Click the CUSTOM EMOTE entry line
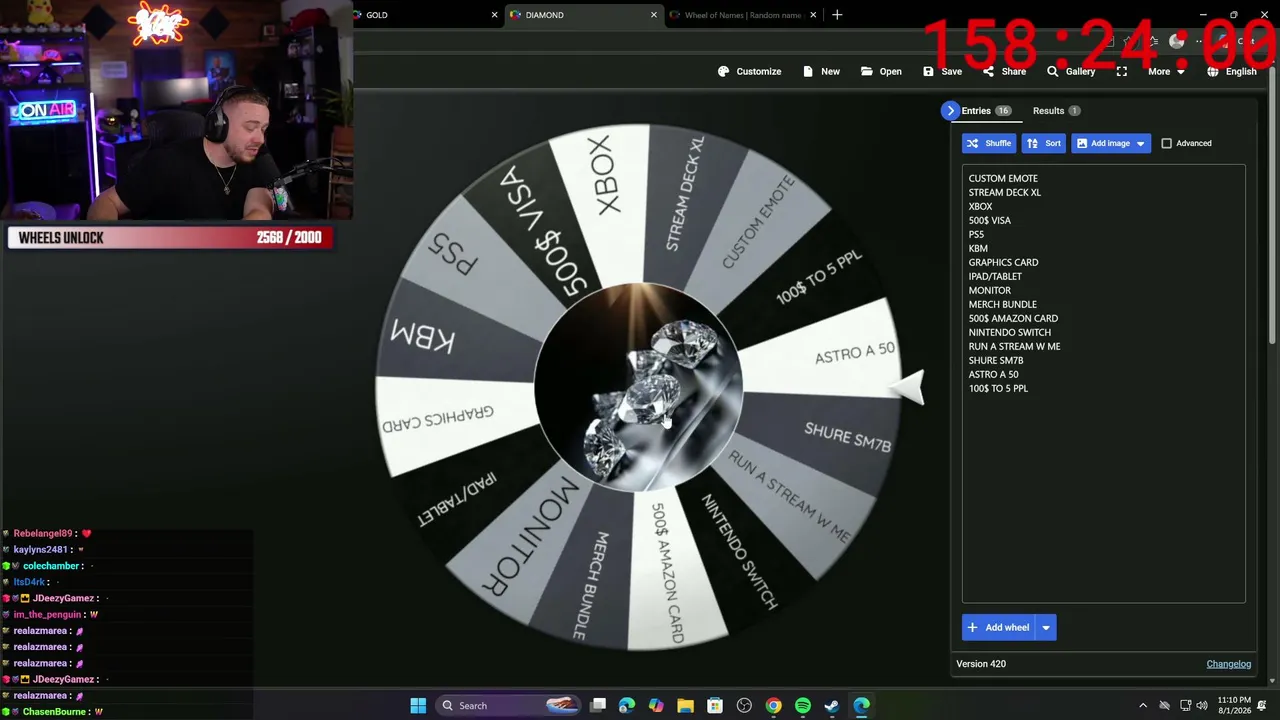The width and height of the screenshot is (1280, 720). tap(1003, 178)
